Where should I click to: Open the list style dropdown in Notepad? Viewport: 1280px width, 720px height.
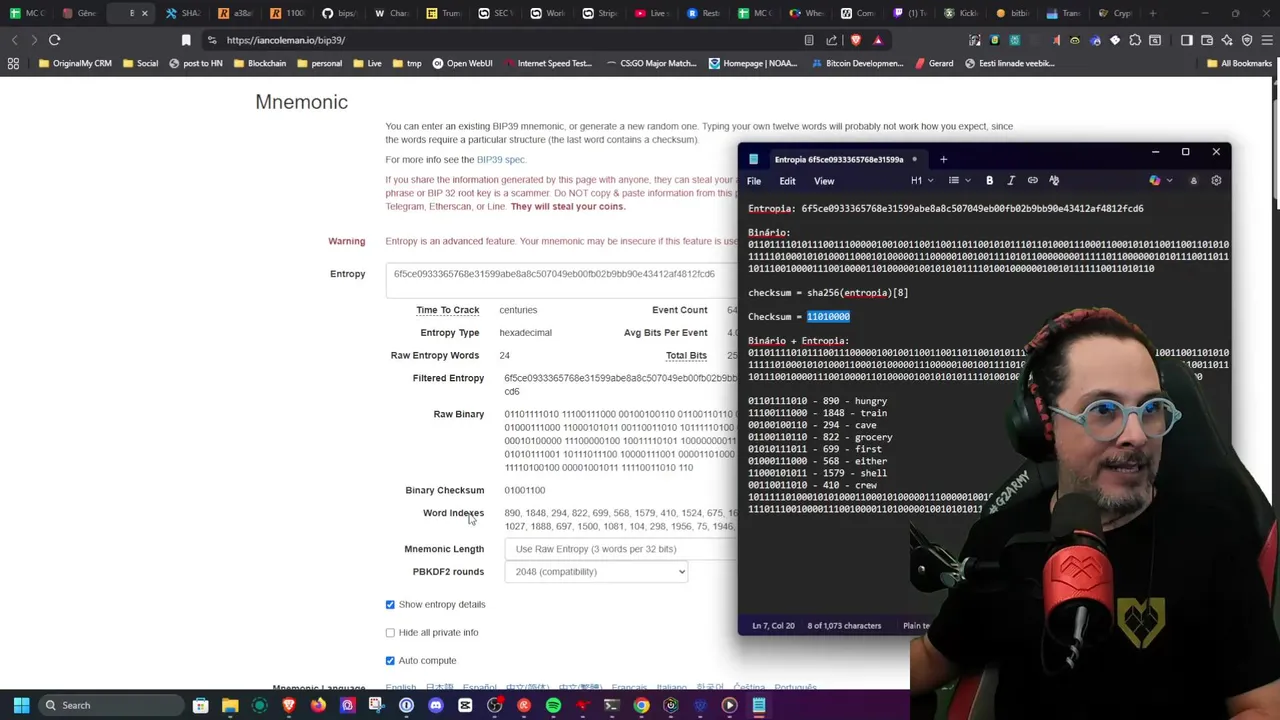(x=959, y=181)
